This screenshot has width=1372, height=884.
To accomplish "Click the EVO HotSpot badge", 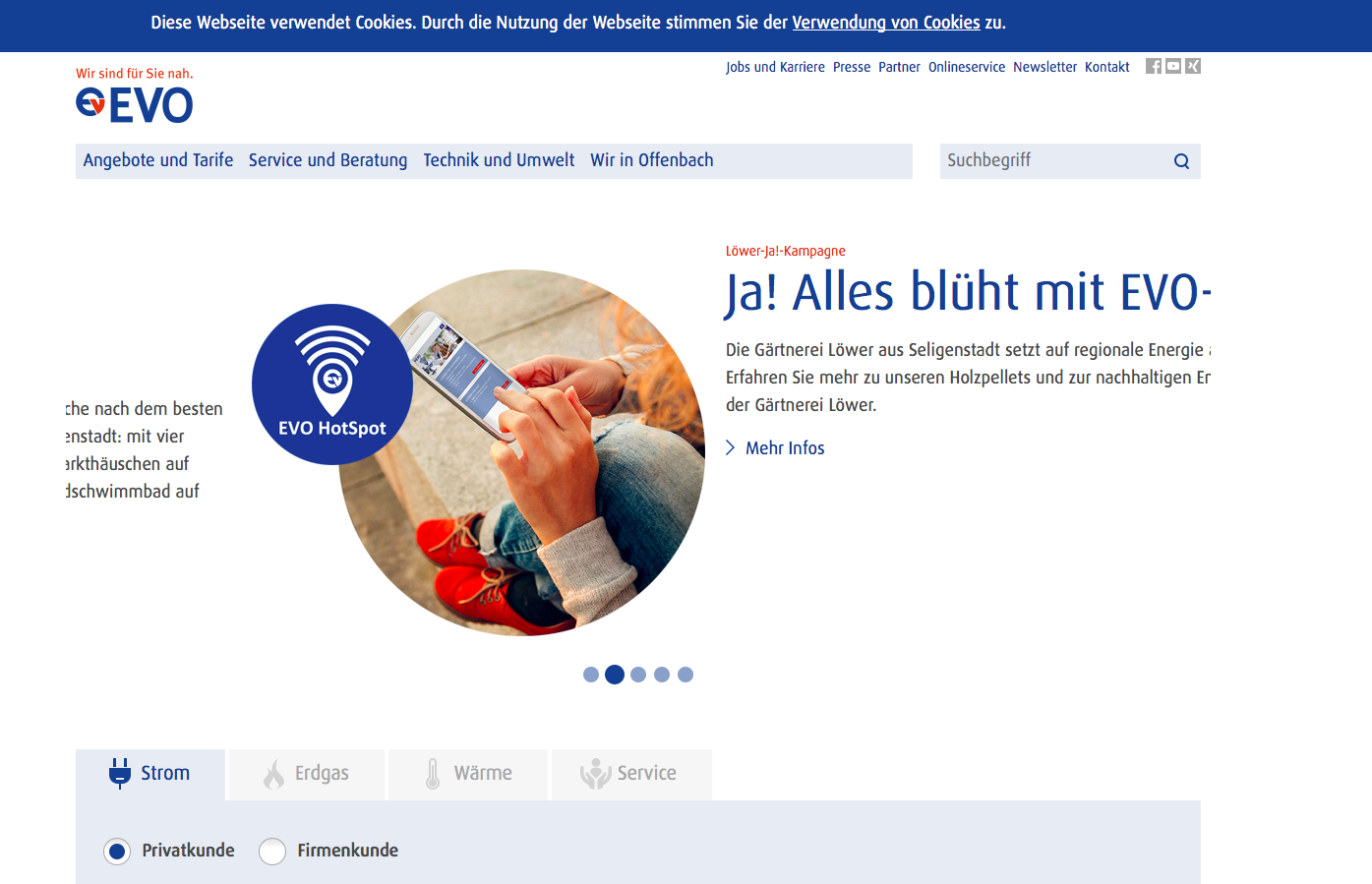I will click(x=332, y=384).
